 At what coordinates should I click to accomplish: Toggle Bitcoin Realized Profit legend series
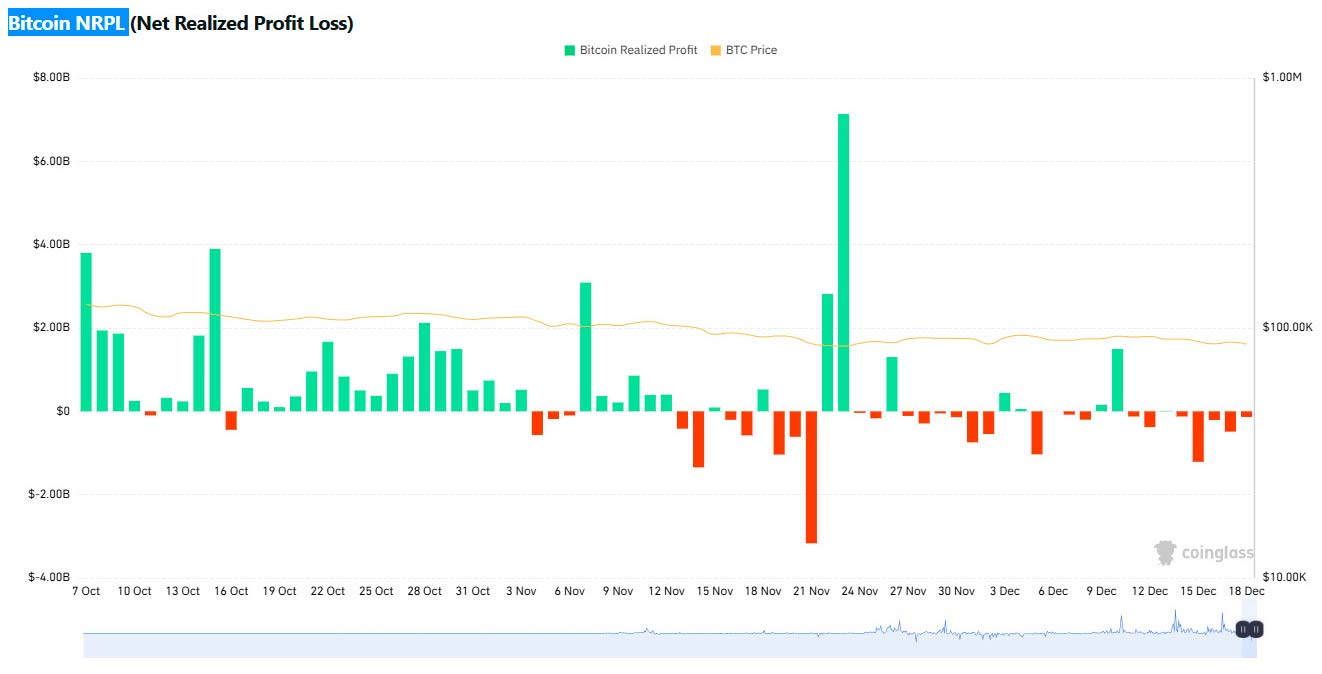pyautogui.click(x=637, y=50)
